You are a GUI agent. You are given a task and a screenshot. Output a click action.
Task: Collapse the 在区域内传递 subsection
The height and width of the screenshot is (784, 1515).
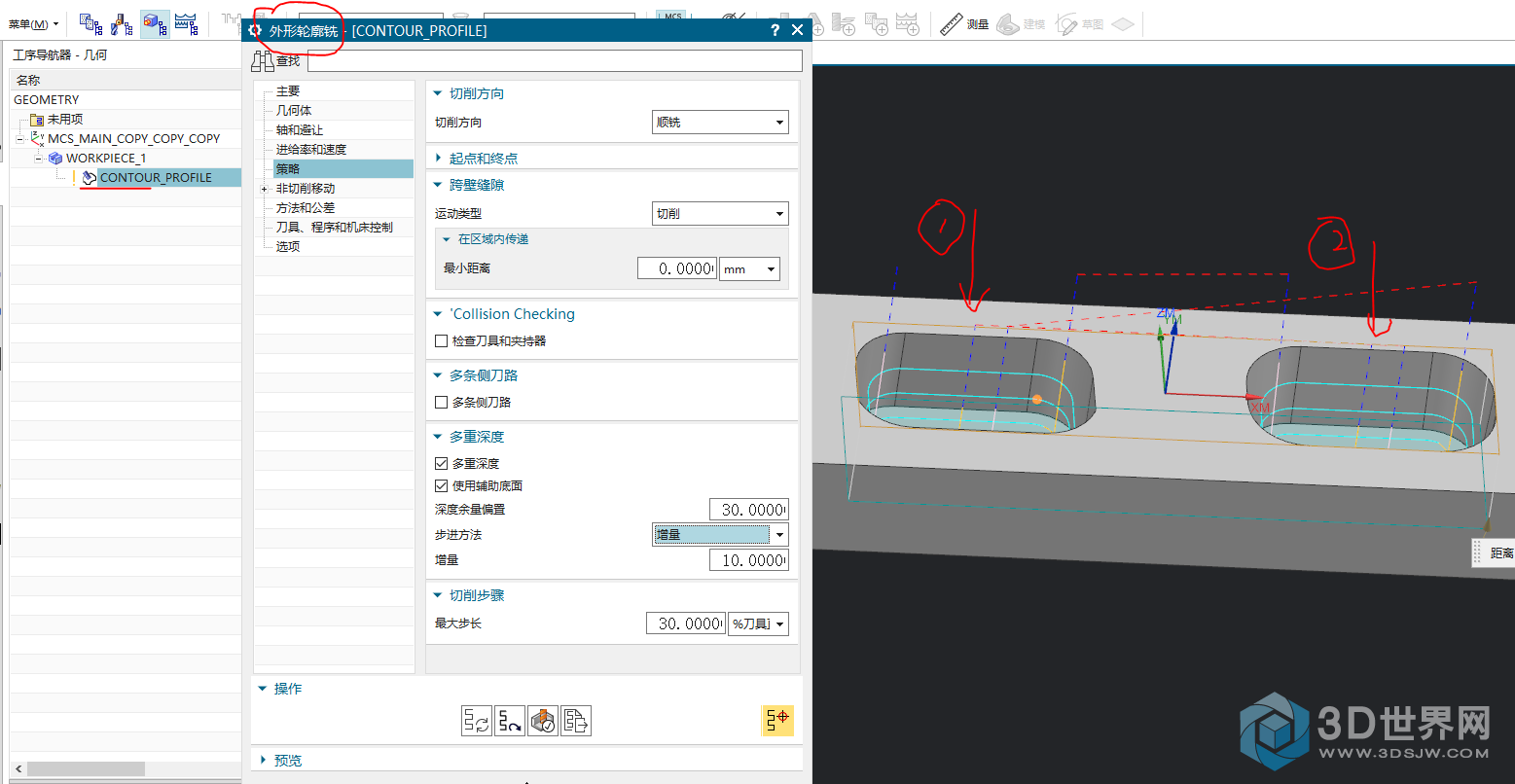pyautogui.click(x=448, y=239)
